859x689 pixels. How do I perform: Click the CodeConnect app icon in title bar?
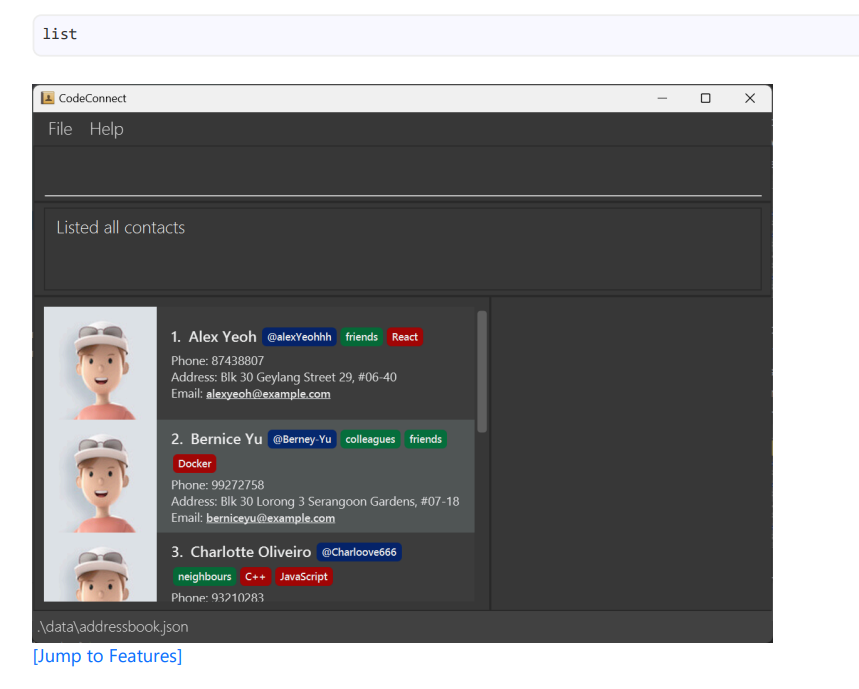(48, 98)
